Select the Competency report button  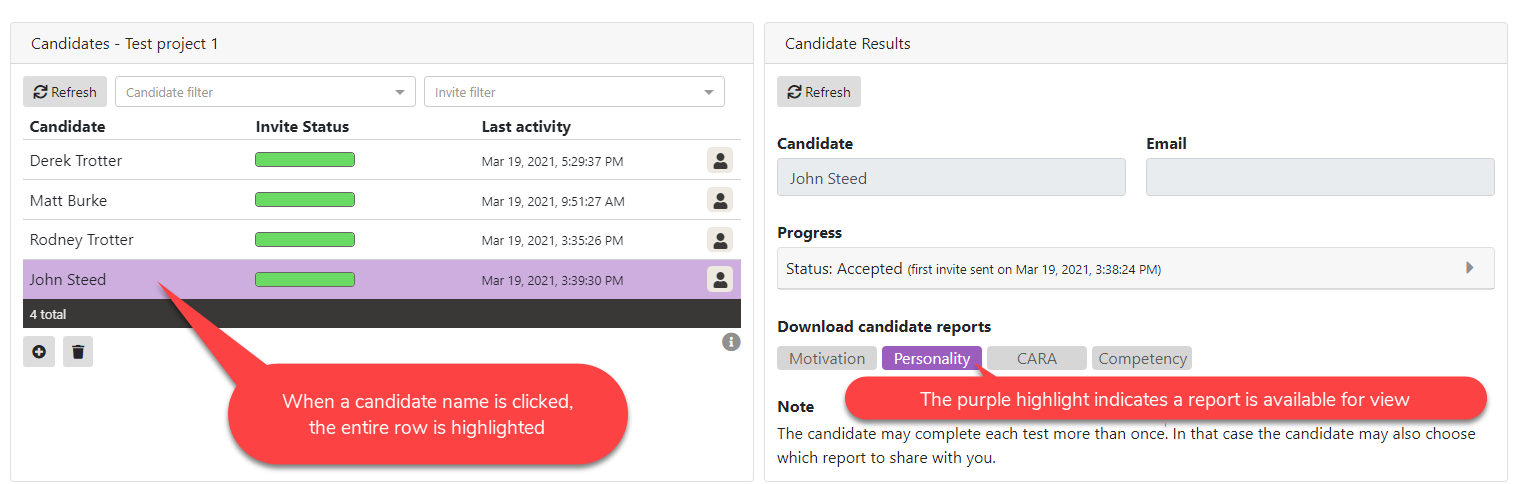tap(1142, 359)
